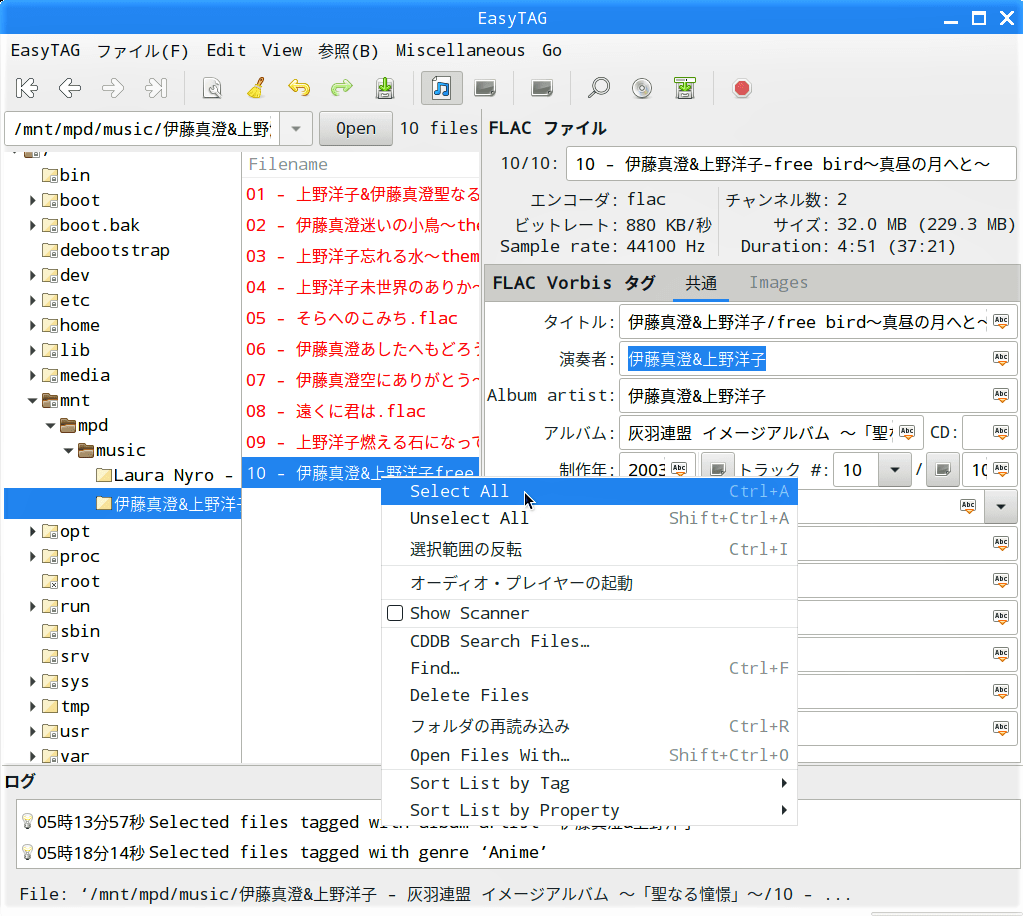The width and height of the screenshot is (1023, 916).
Task: Open Sort List by Property submenu
Action: pyautogui.click(x=589, y=810)
